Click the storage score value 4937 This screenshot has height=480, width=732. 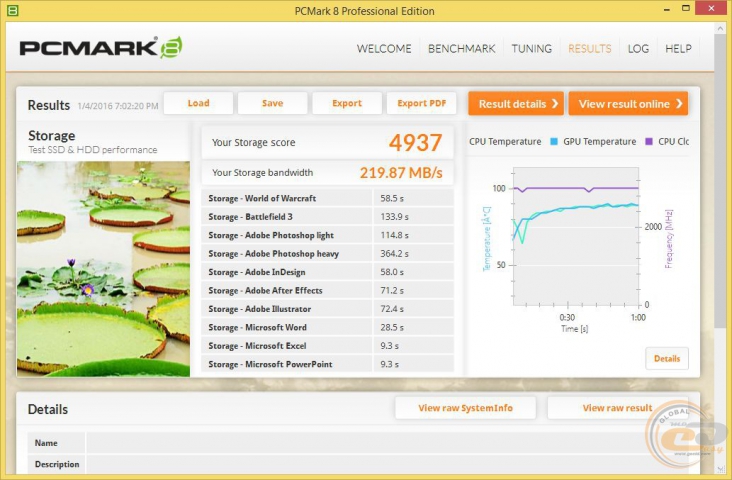(415, 142)
